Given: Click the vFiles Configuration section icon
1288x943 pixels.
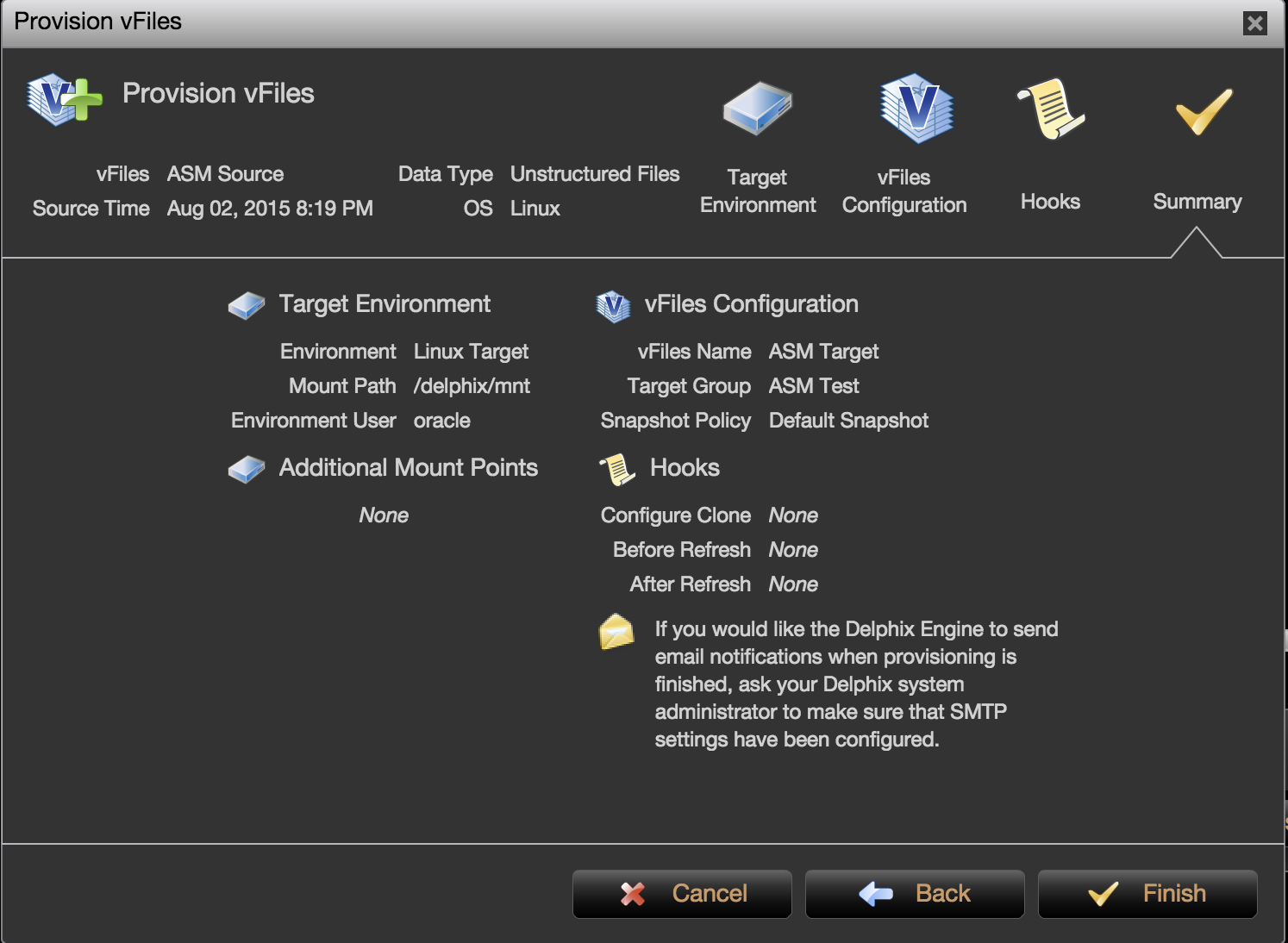Looking at the screenshot, I should pyautogui.click(x=613, y=306).
